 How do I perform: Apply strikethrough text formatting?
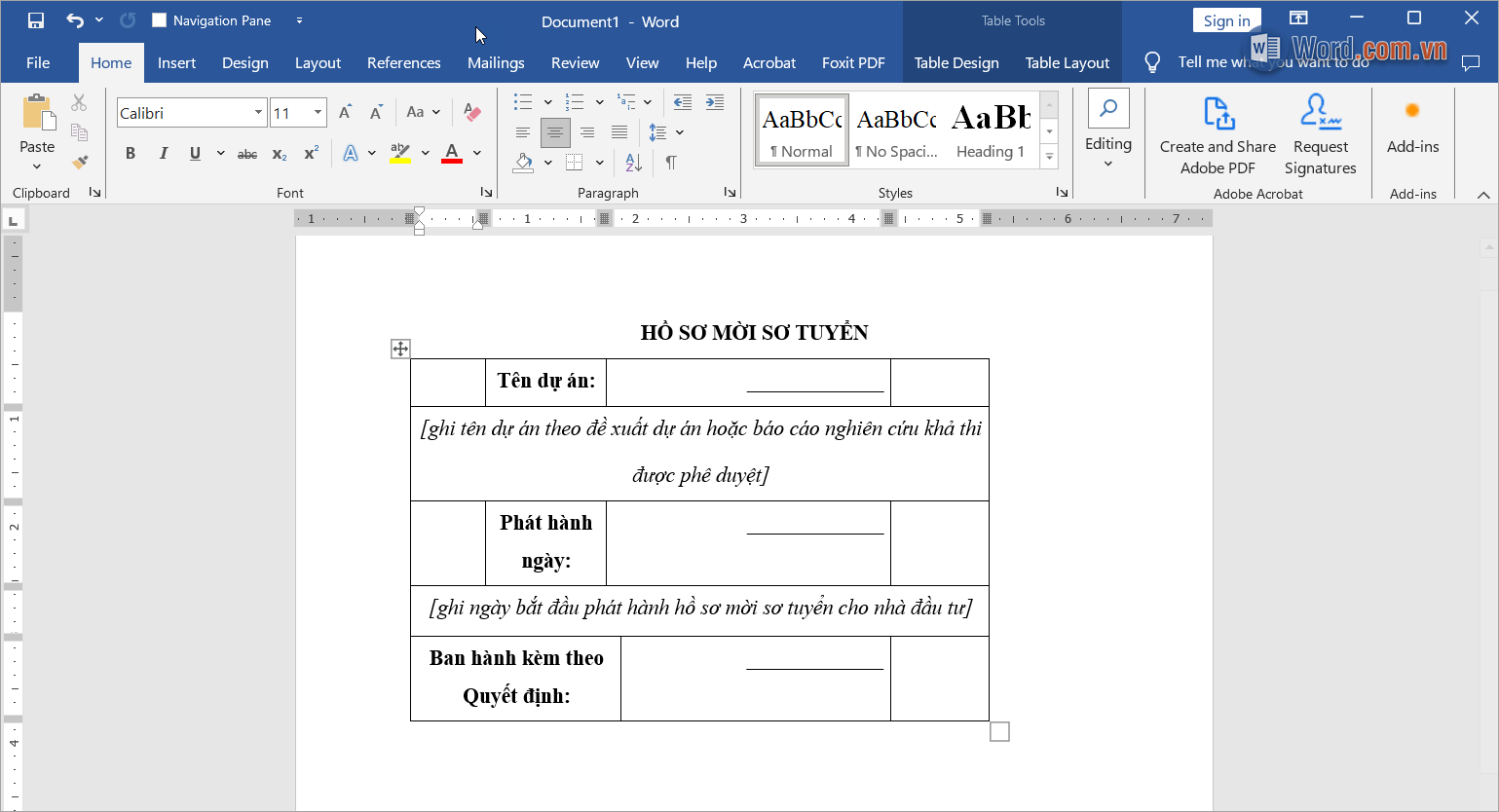click(247, 154)
